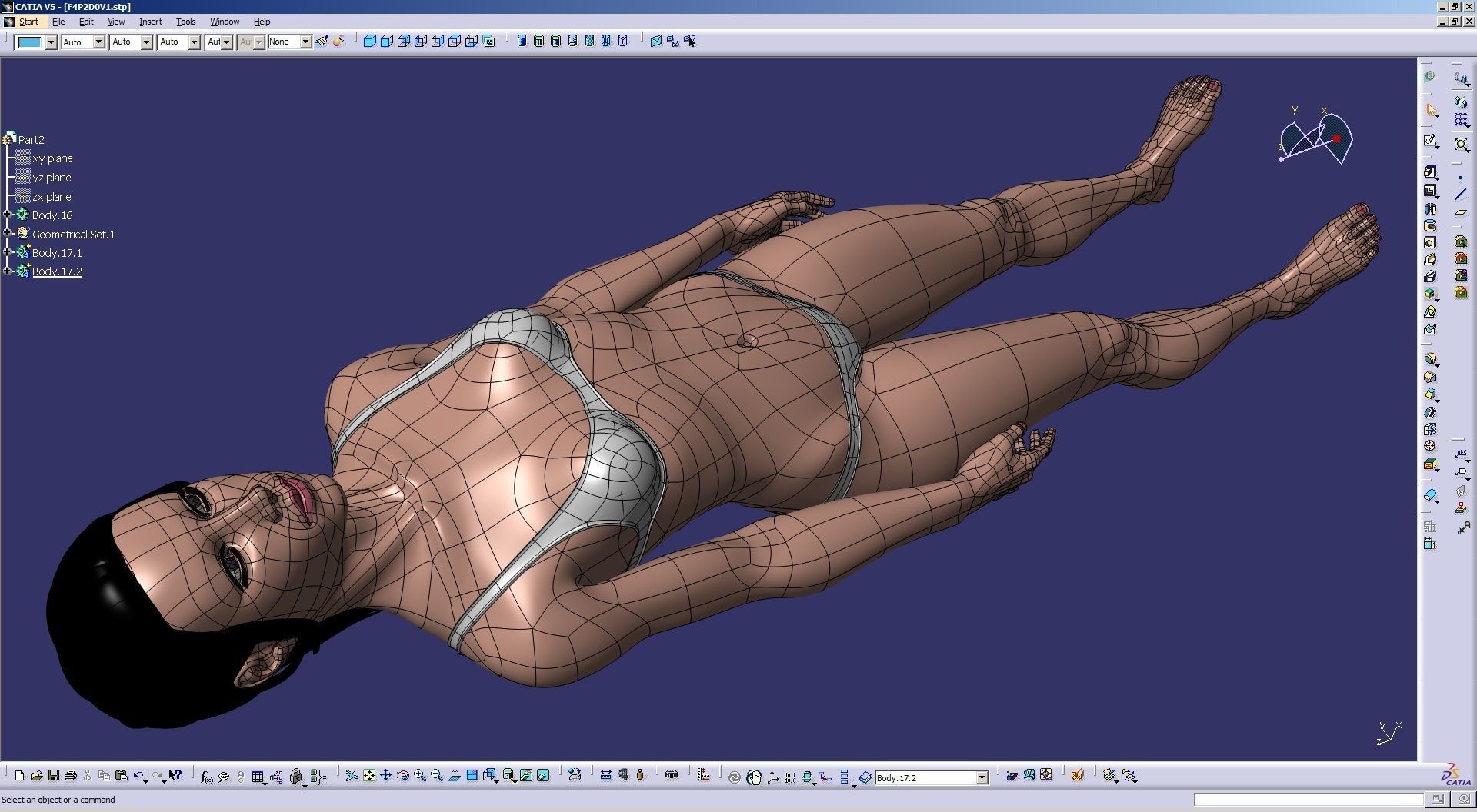Print using the printer icon
Image resolution: width=1477 pixels, height=812 pixels.
click(x=71, y=776)
